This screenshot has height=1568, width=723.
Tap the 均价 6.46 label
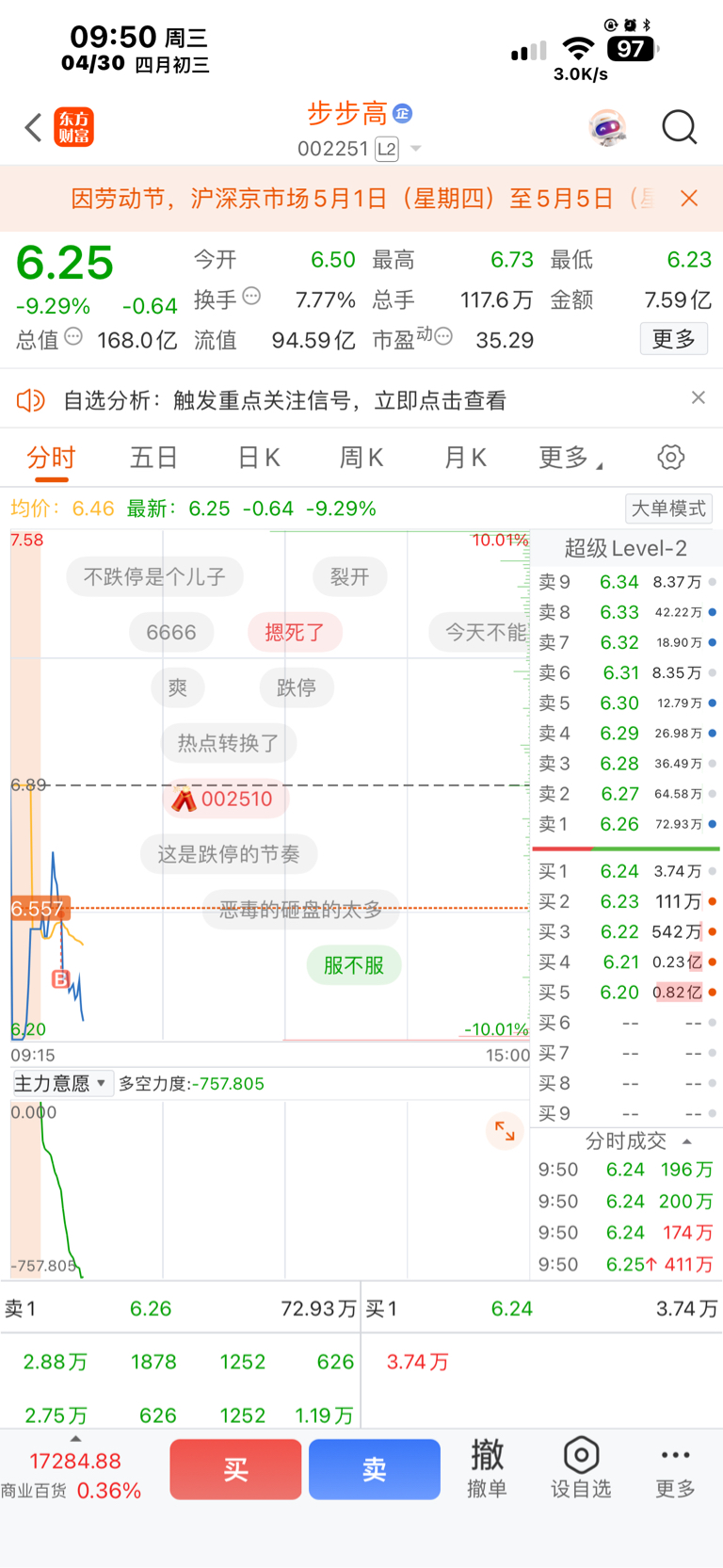point(62,509)
